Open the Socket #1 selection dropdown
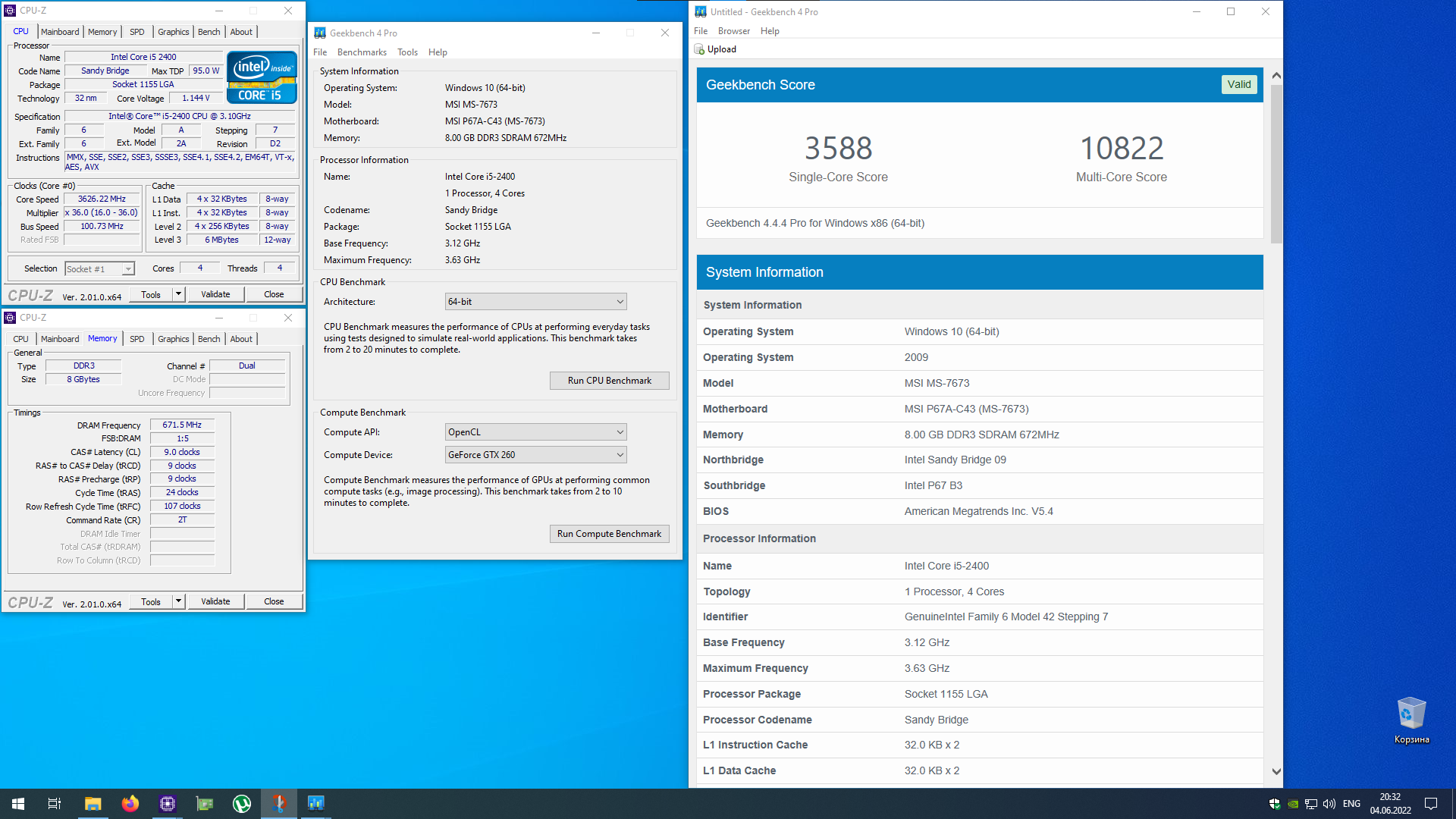 (99, 269)
